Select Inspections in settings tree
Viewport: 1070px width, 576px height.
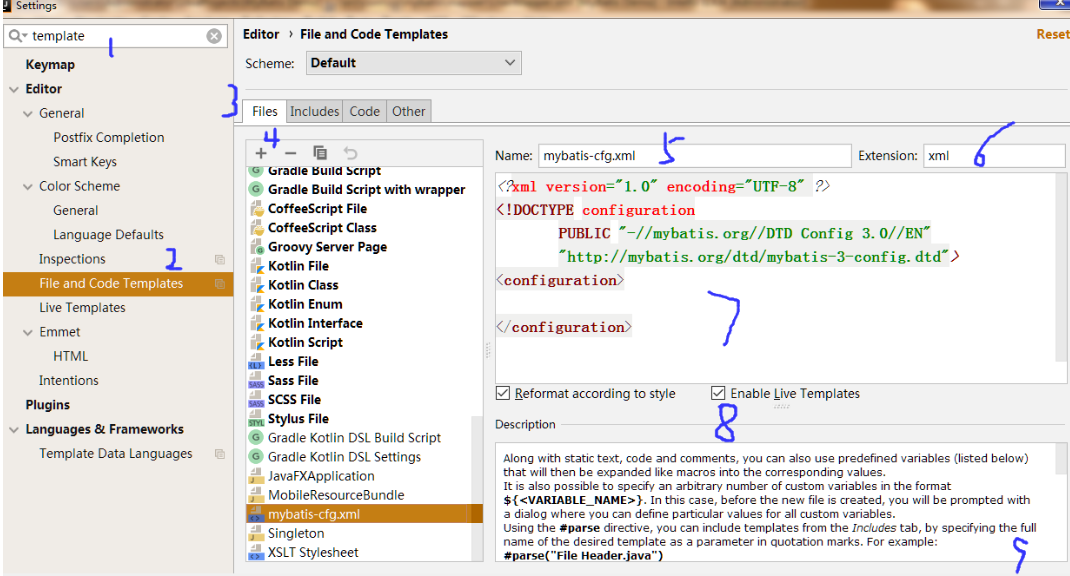coord(72,259)
